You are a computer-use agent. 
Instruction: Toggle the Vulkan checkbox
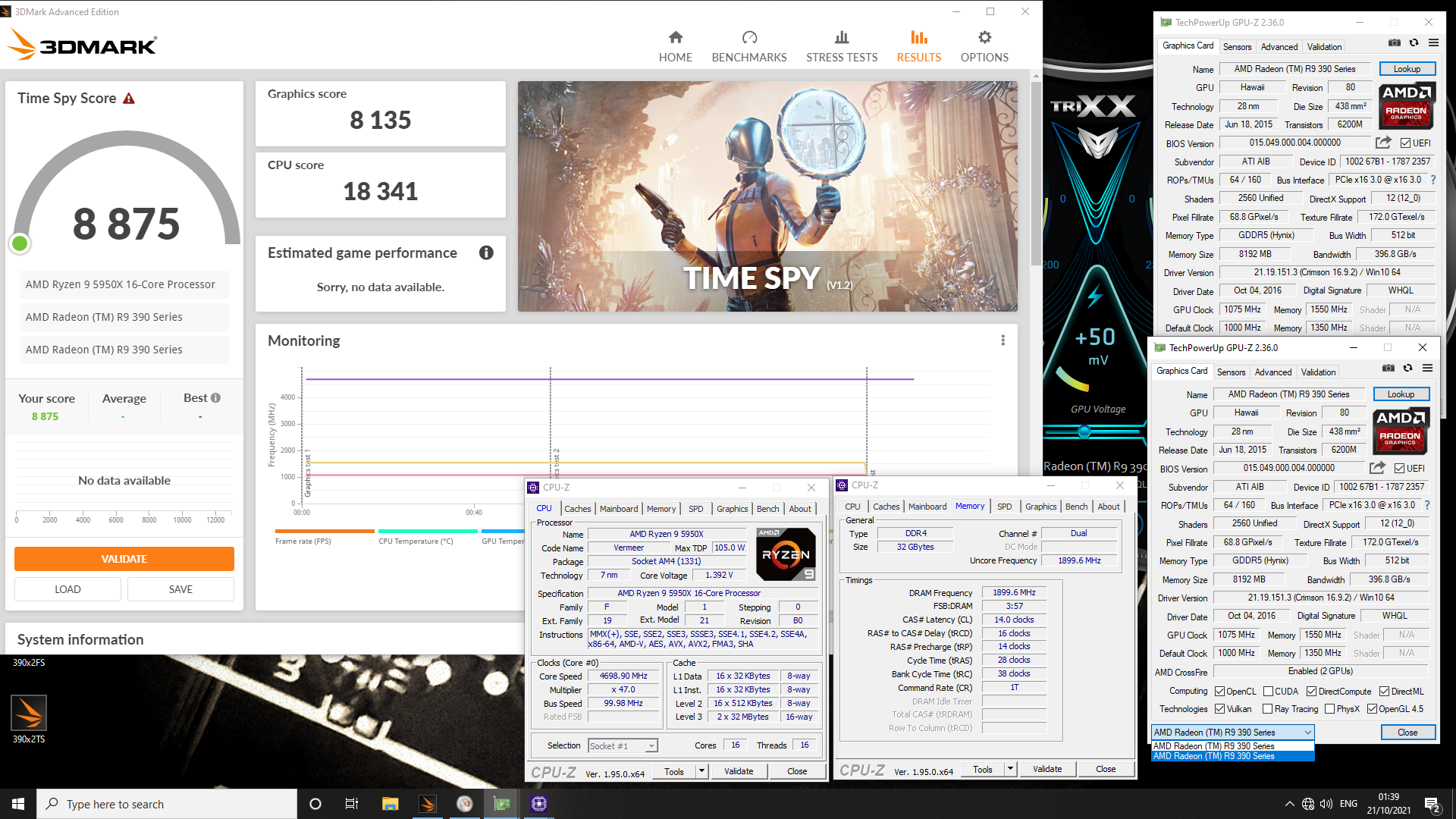[x=1219, y=709]
